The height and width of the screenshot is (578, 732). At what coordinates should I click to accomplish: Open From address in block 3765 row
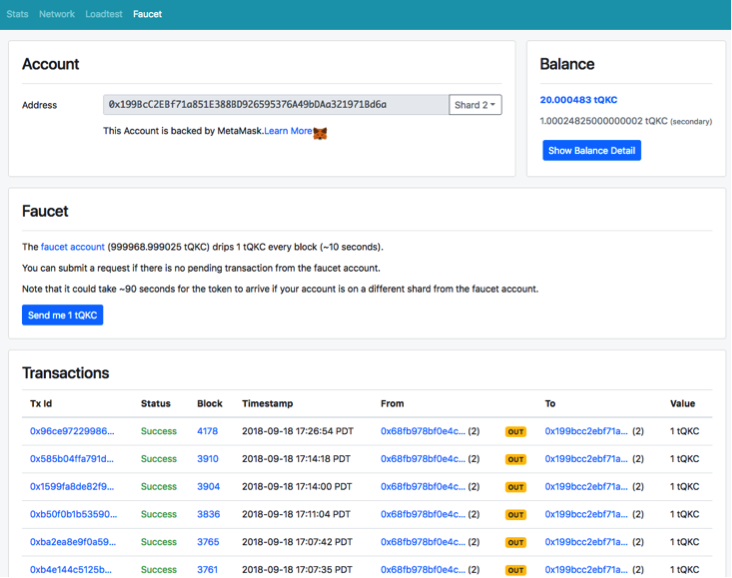tap(423, 542)
